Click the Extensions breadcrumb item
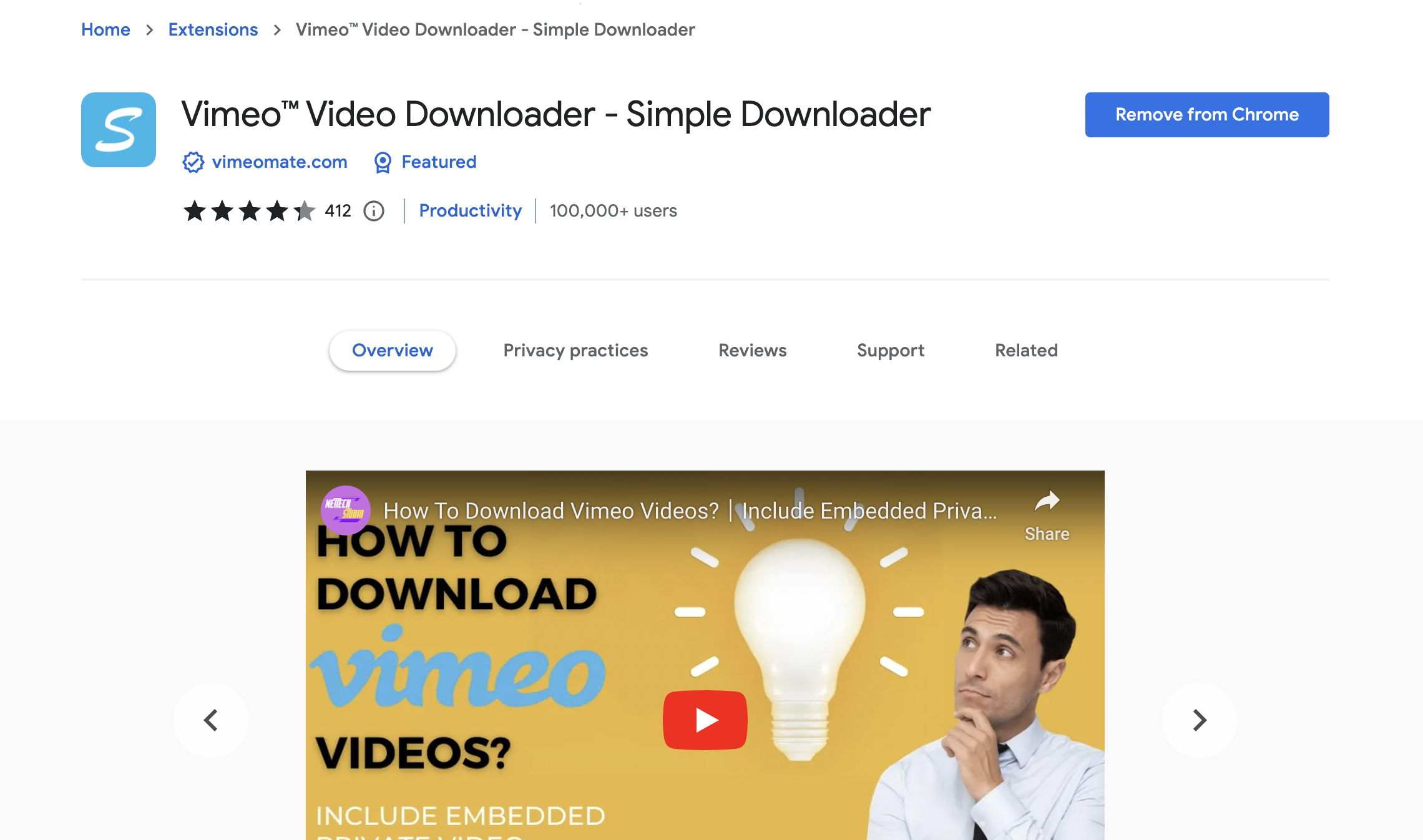Image resolution: width=1423 pixels, height=840 pixels. [213, 29]
